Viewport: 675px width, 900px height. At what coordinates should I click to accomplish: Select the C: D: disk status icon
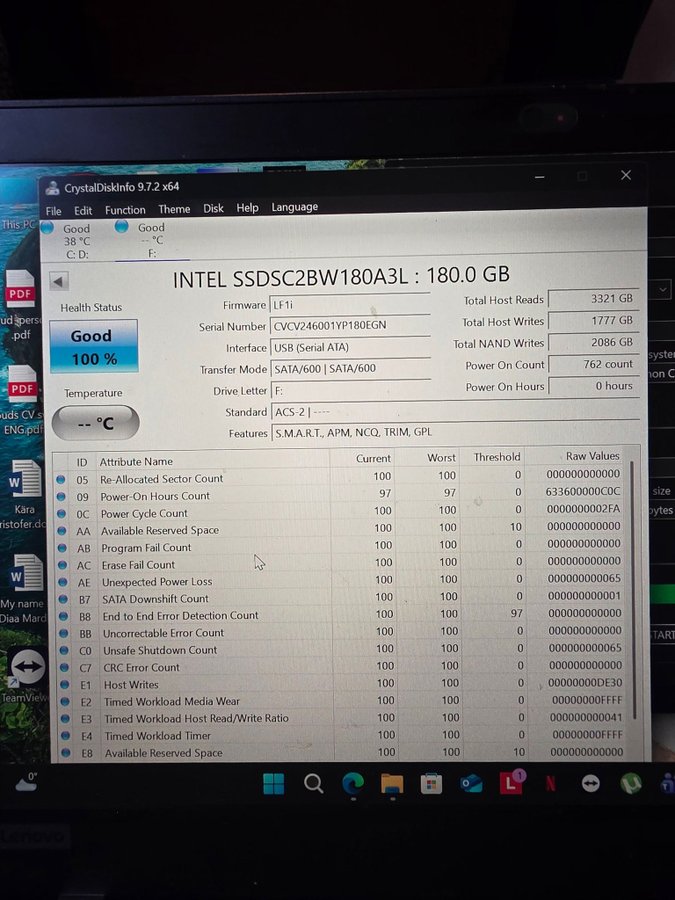click(47, 227)
